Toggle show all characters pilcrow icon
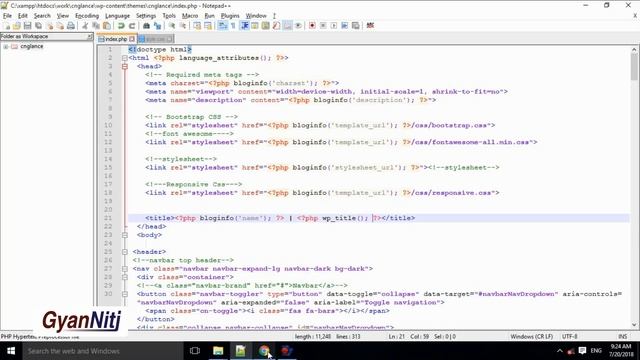The width and height of the screenshot is (640, 360). 233,26
